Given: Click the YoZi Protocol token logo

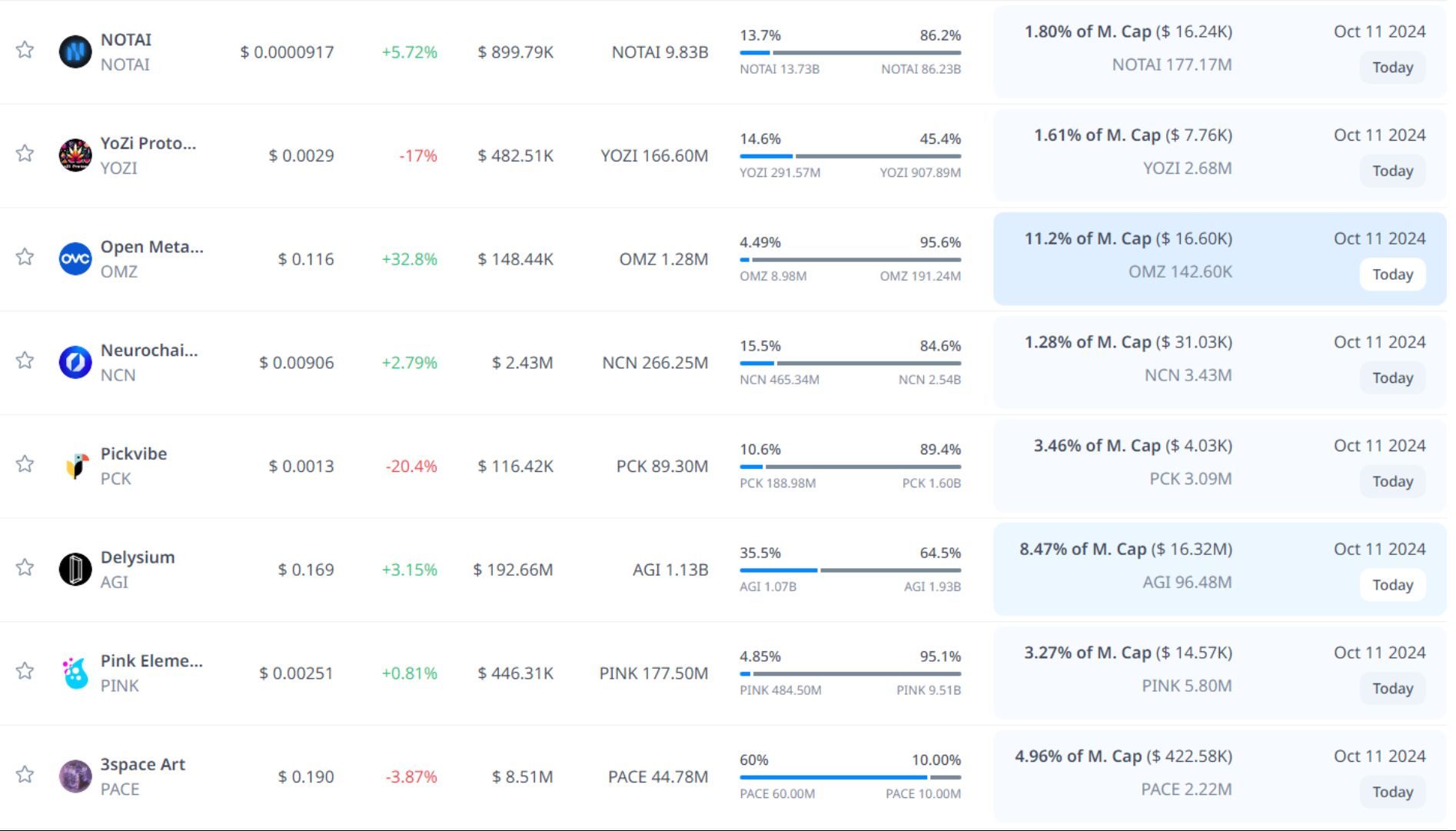Looking at the screenshot, I should point(75,155).
